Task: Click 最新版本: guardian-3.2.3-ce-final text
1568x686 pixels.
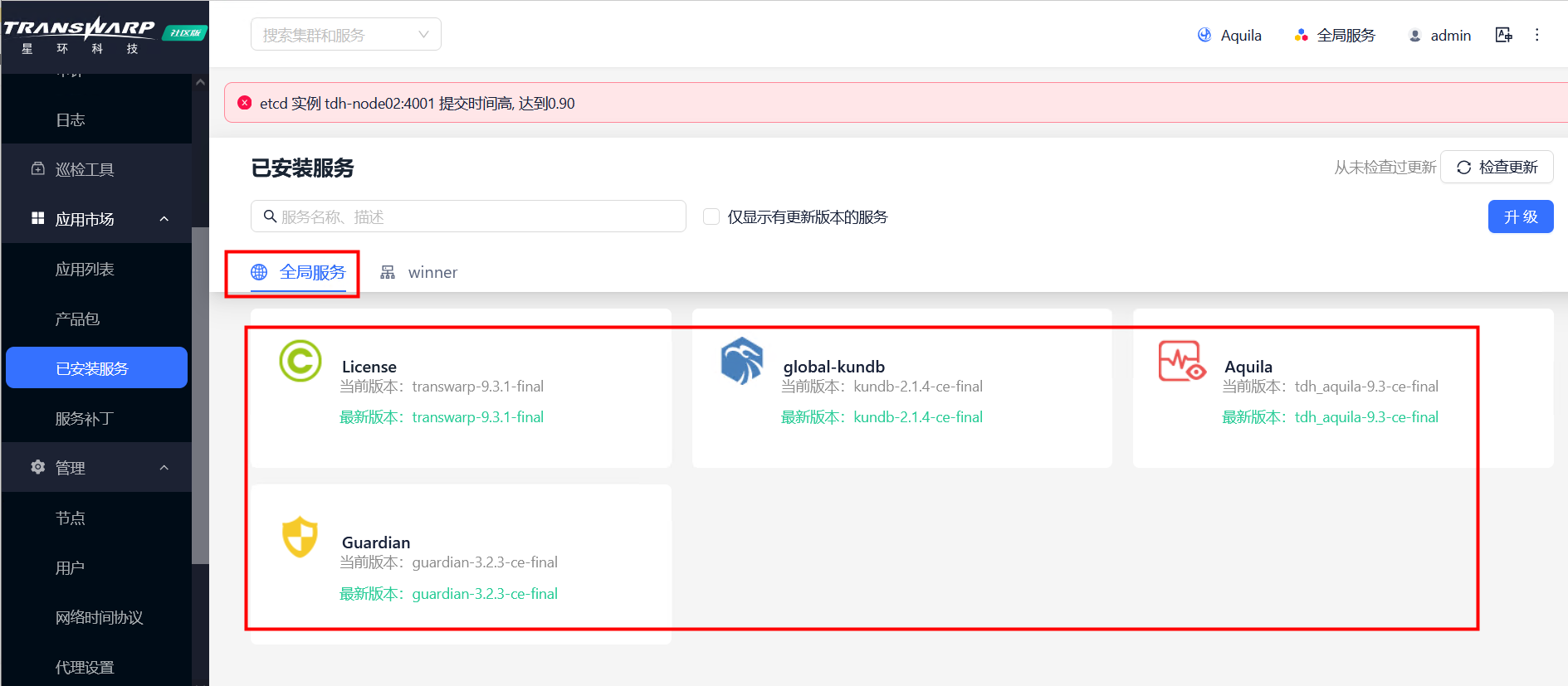Action: (x=448, y=593)
